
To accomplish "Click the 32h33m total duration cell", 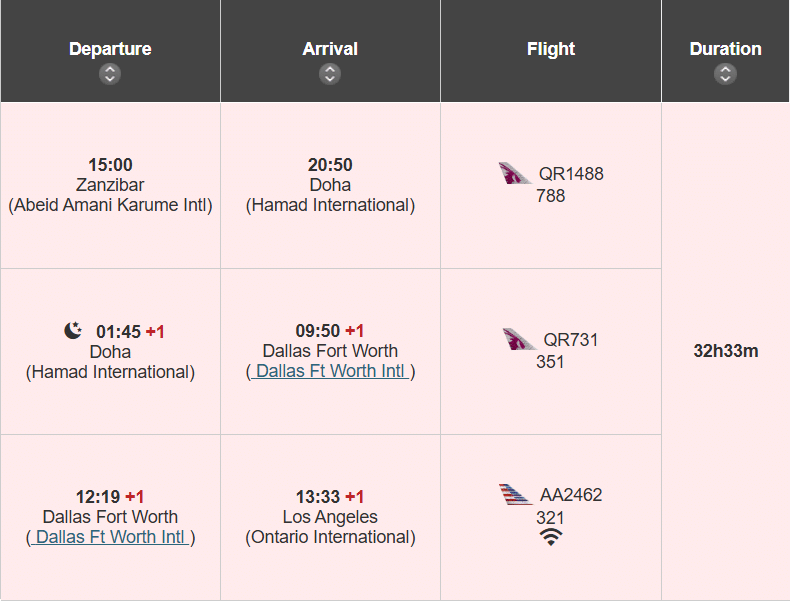I will pos(725,351).
